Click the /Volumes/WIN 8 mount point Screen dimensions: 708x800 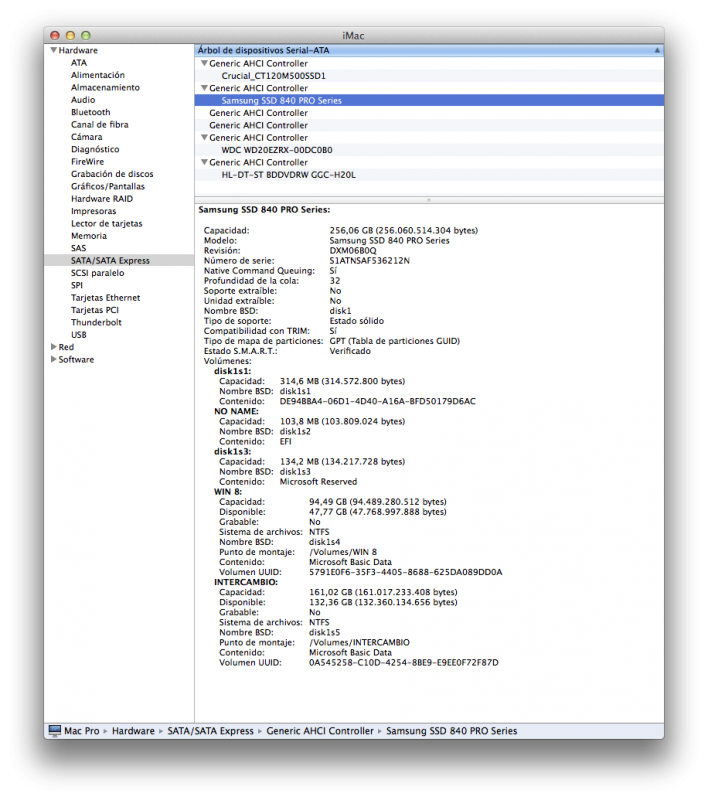pyautogui.click(x=343, y=552)
